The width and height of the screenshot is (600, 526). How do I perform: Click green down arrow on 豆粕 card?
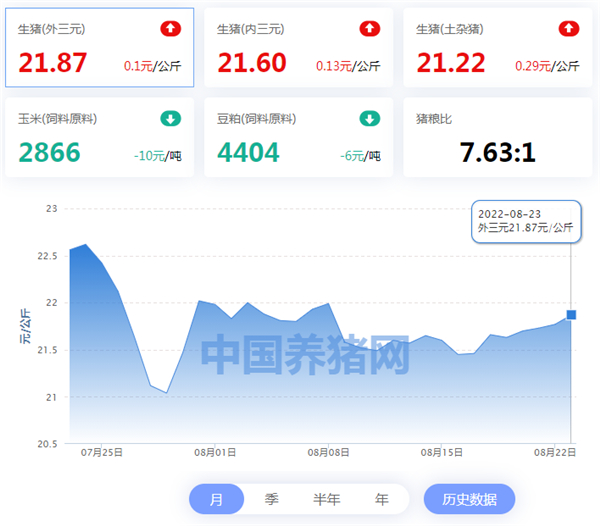370,119
